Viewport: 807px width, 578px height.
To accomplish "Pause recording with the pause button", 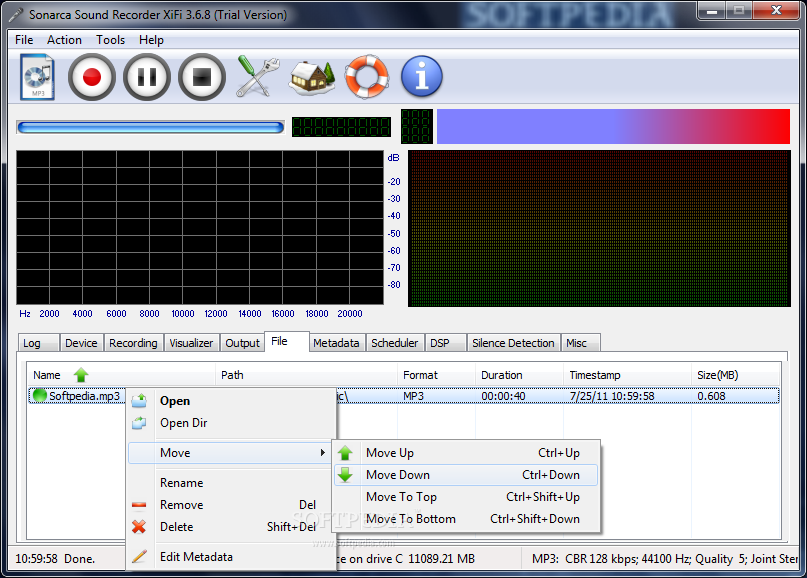I will pyautogui.click(x=147, y=77).
